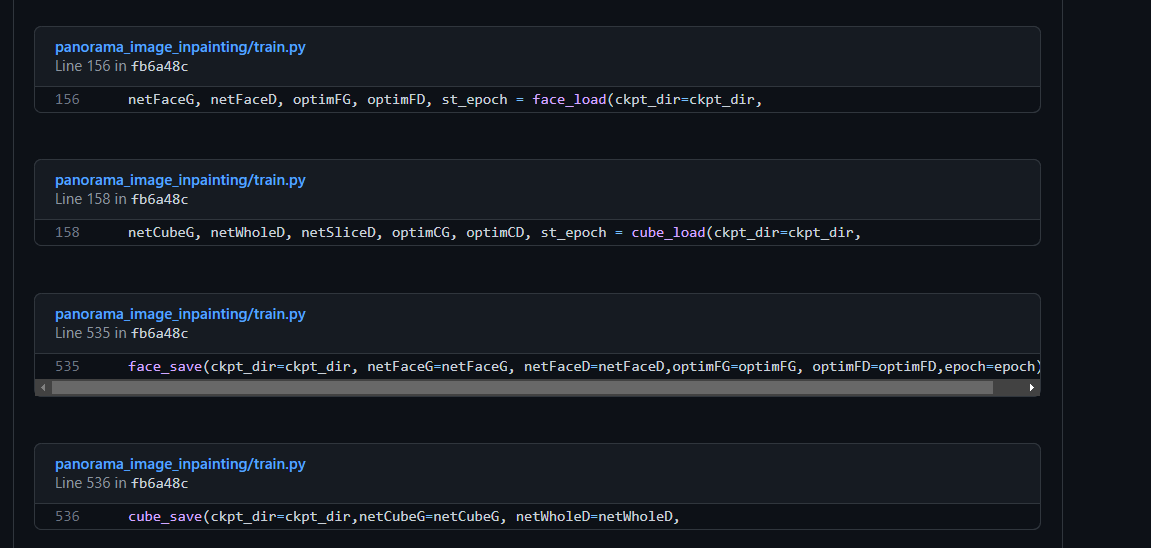
Task: Open train.py link above line 536 snippet
Action: click(180, 464)
